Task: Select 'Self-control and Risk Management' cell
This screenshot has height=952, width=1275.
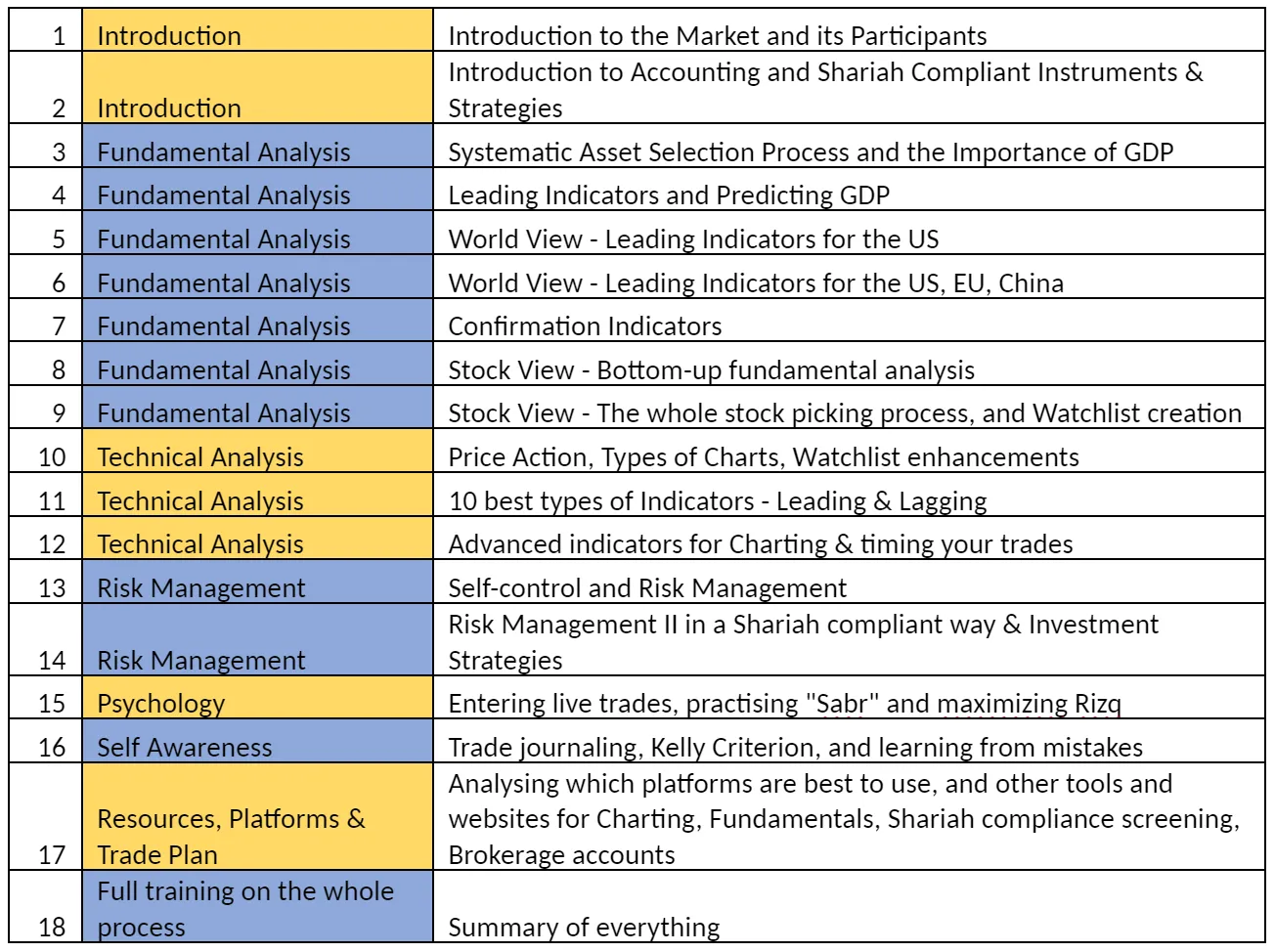Action: point(647,588)
